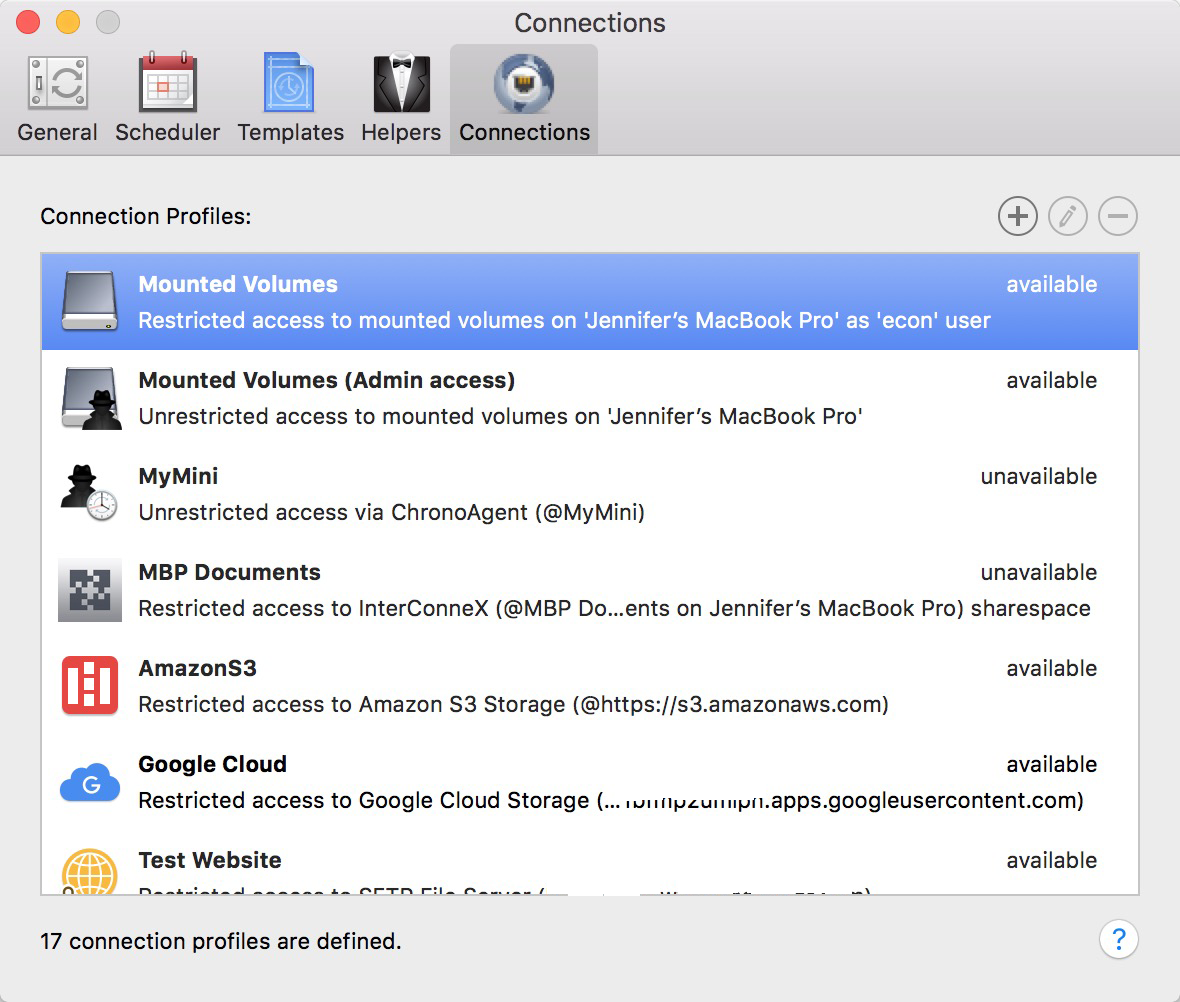The width and height of the screenshot is (1180, 1002).
Task: Select the AmazonS3 profile name
Action: tap(197, 669)
